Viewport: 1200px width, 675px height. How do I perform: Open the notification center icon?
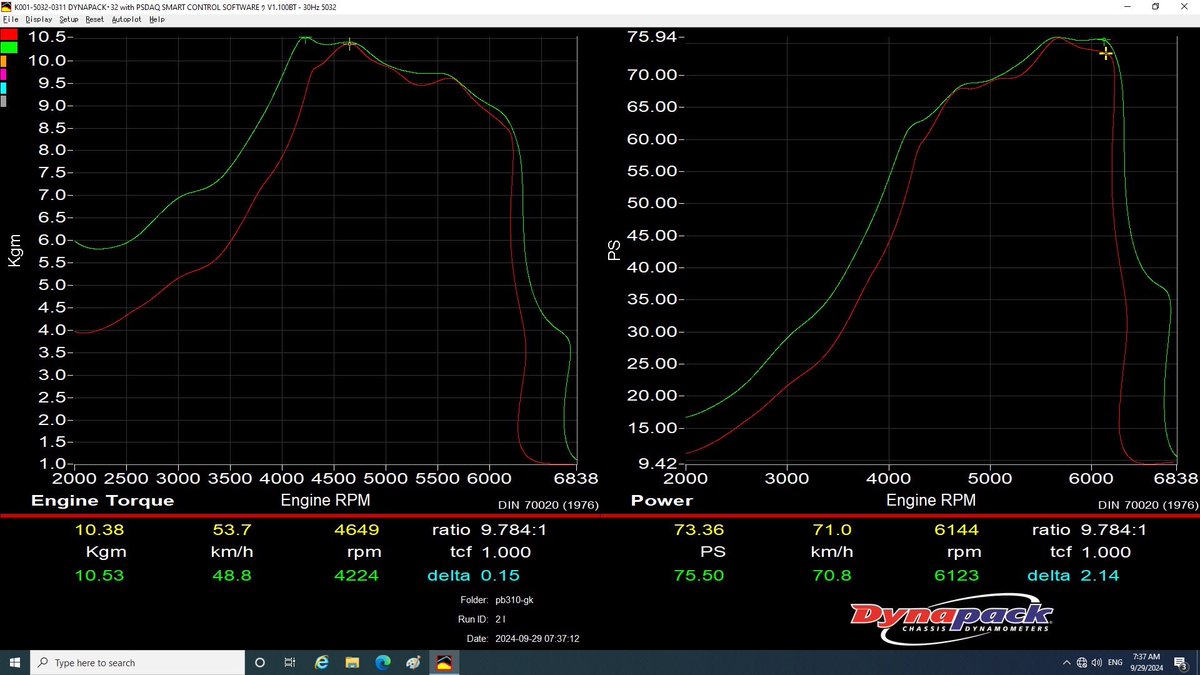click(1182, 662)
